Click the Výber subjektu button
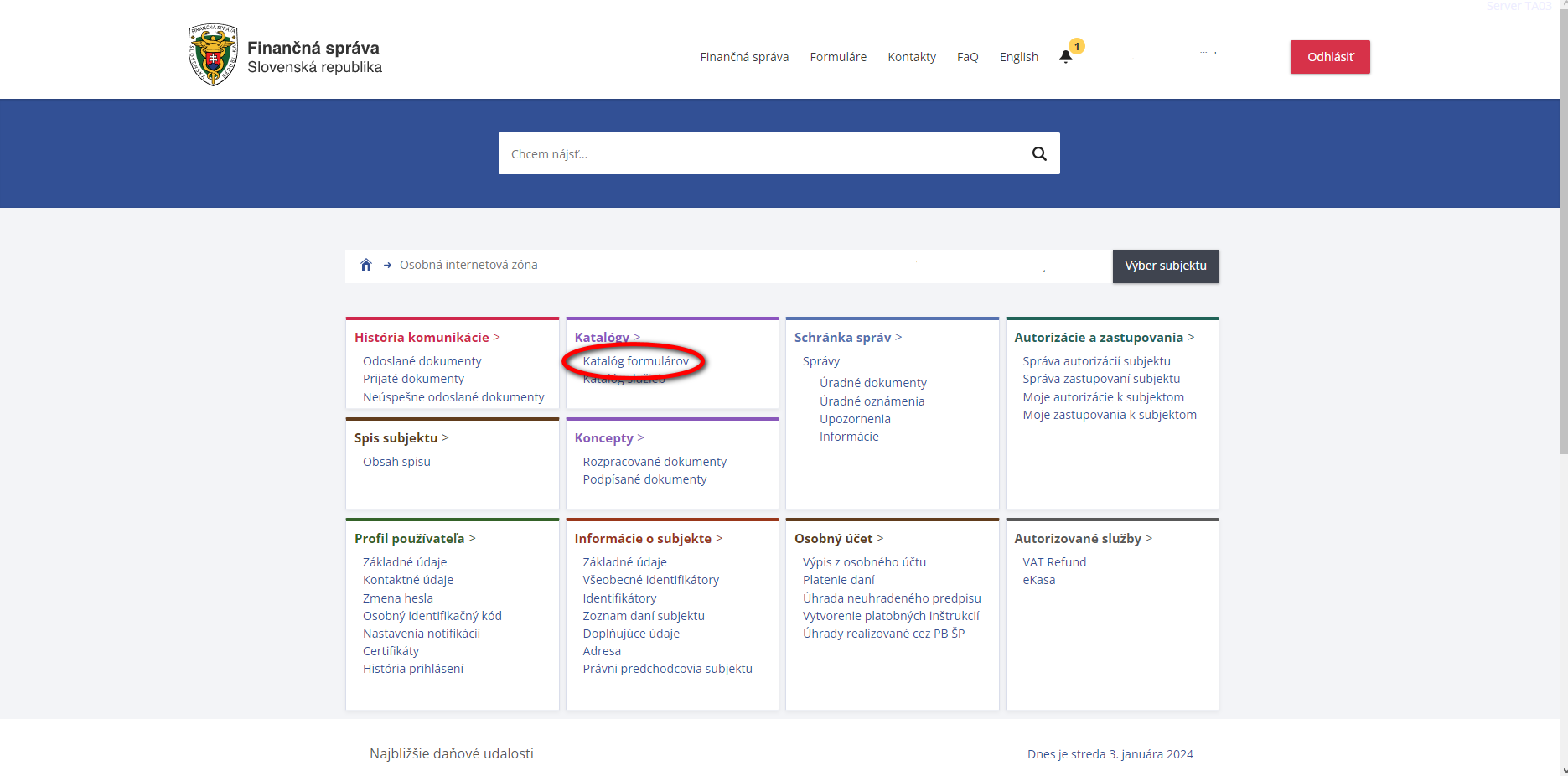 pos(1165,266)
